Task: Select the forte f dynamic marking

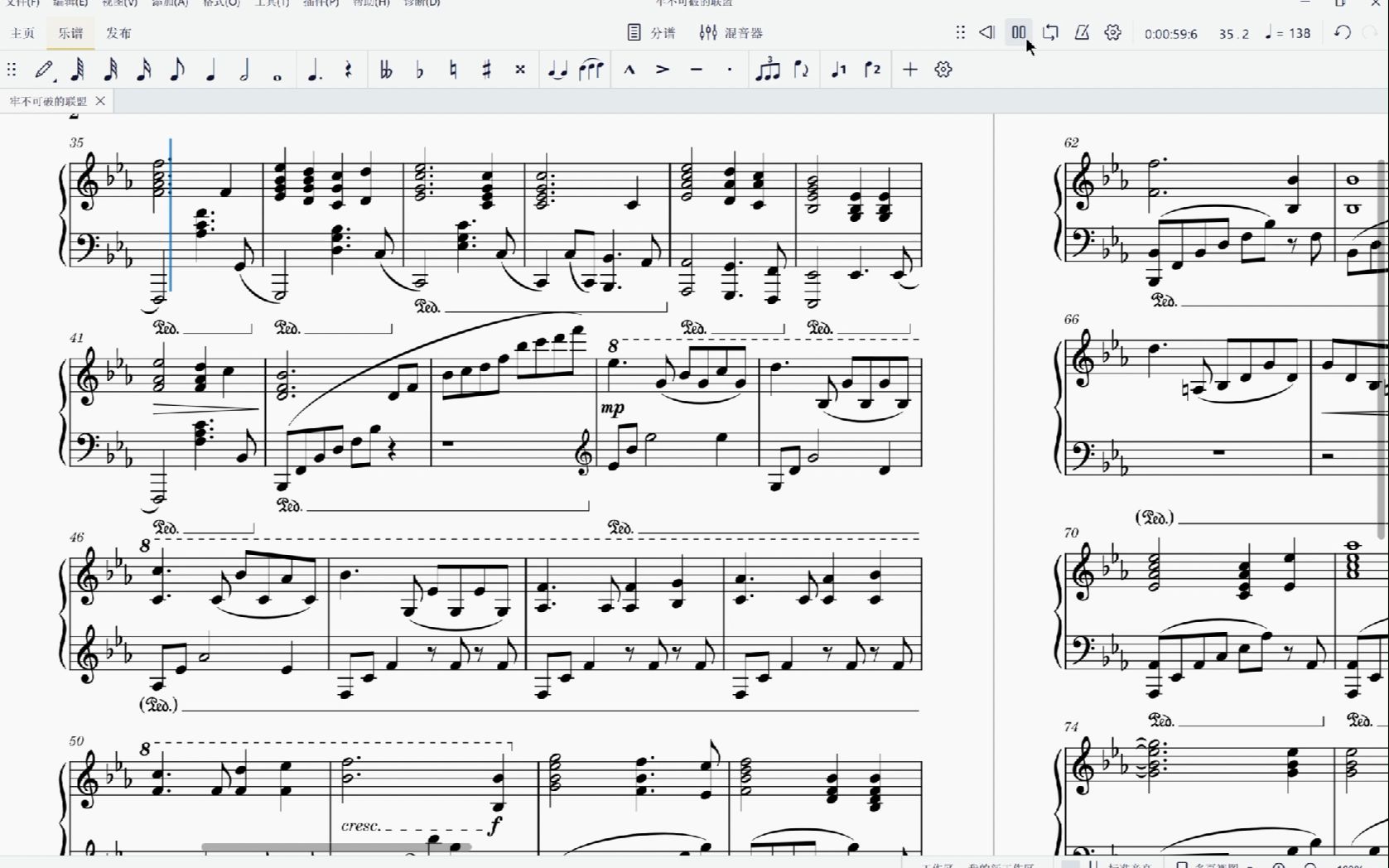Action: tap(495, 825)
